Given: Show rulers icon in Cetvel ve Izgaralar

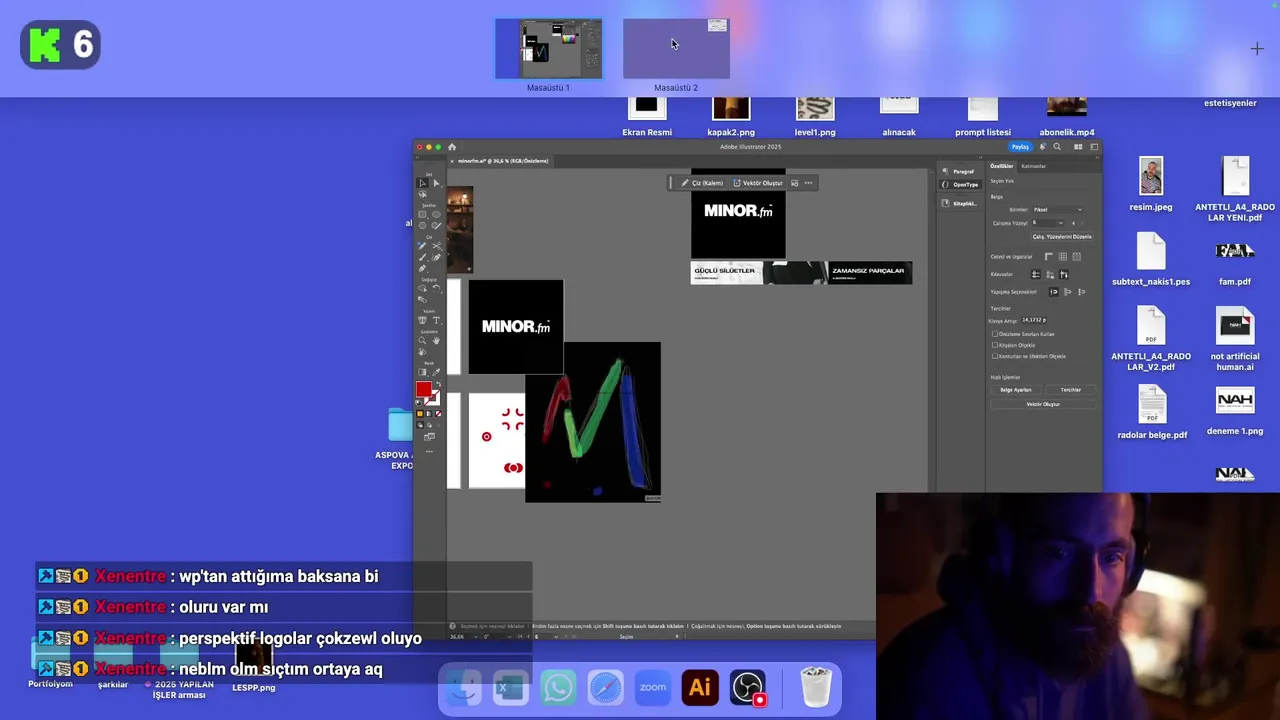Looking at the screenshot, I should coord(1049,256).
